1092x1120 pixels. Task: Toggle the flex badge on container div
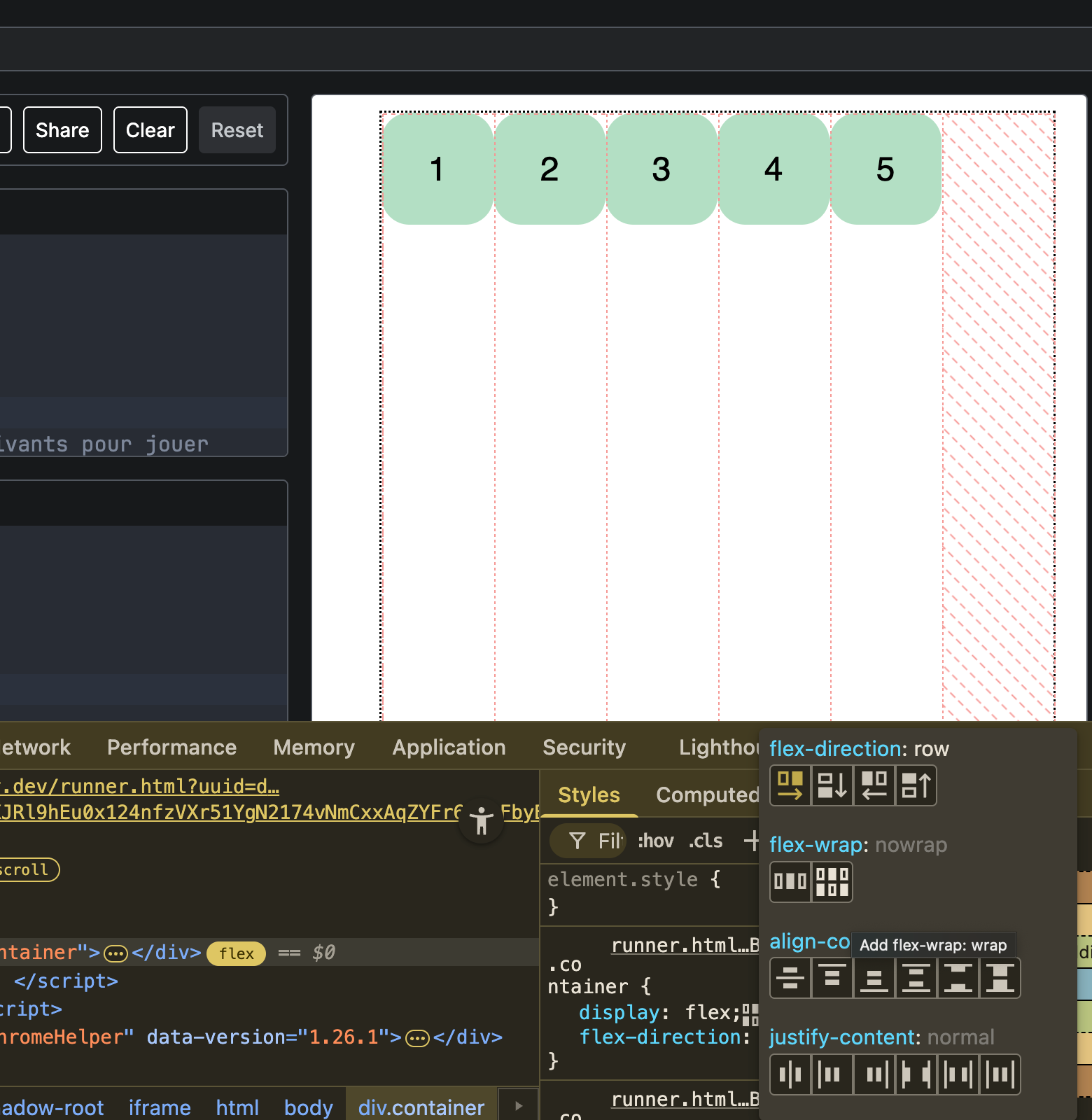(237, 953)
